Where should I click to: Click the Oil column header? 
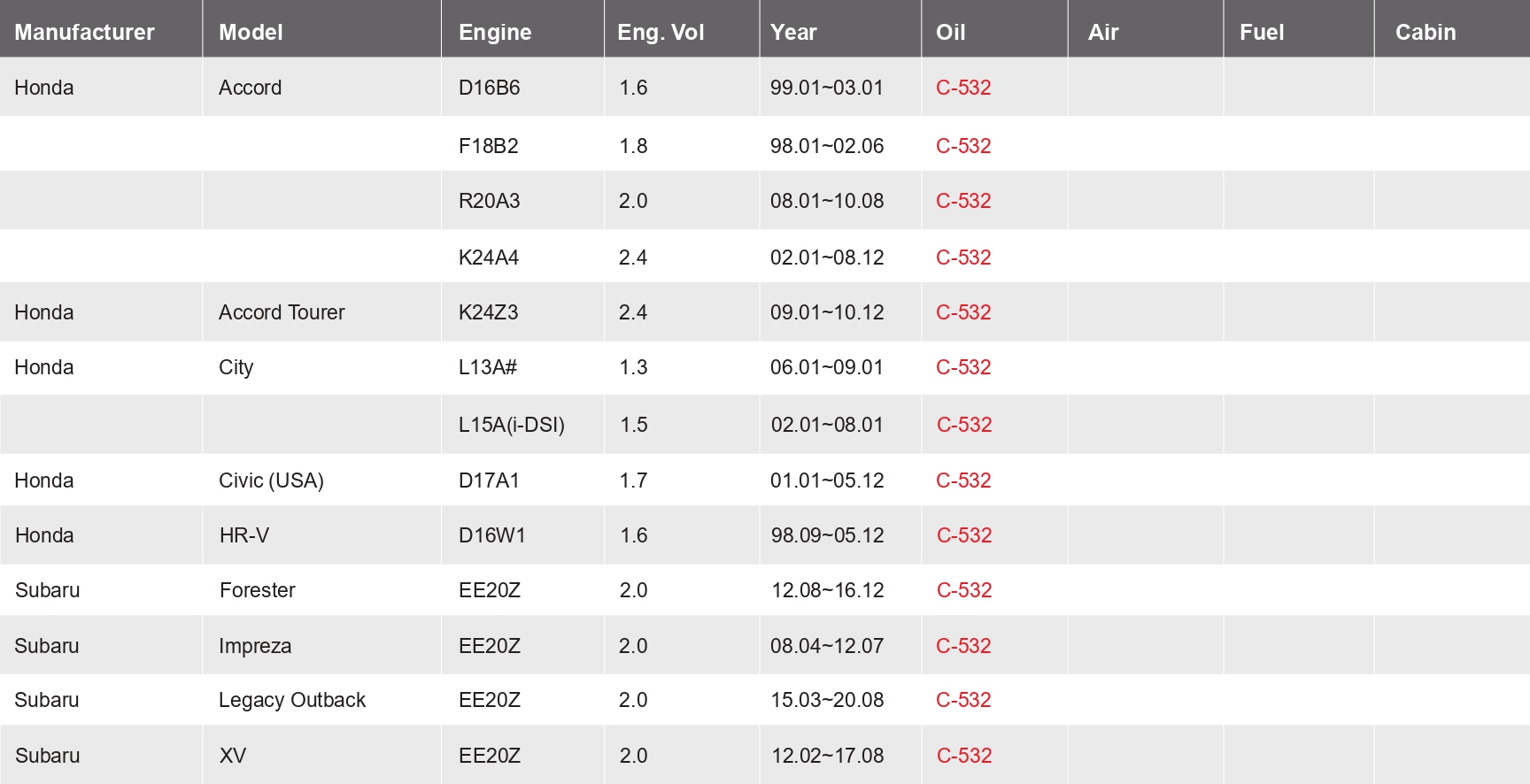coord(950,32)
